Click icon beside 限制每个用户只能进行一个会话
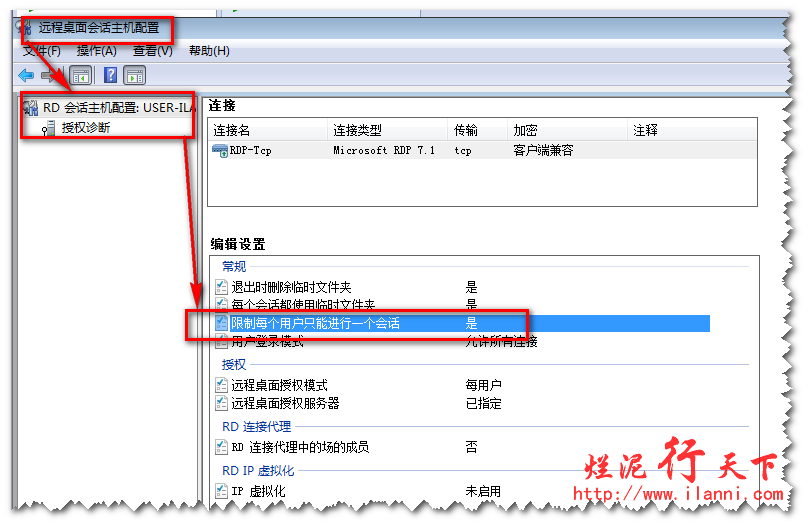This screenshot has width=810, height=528. click(221, 323)
